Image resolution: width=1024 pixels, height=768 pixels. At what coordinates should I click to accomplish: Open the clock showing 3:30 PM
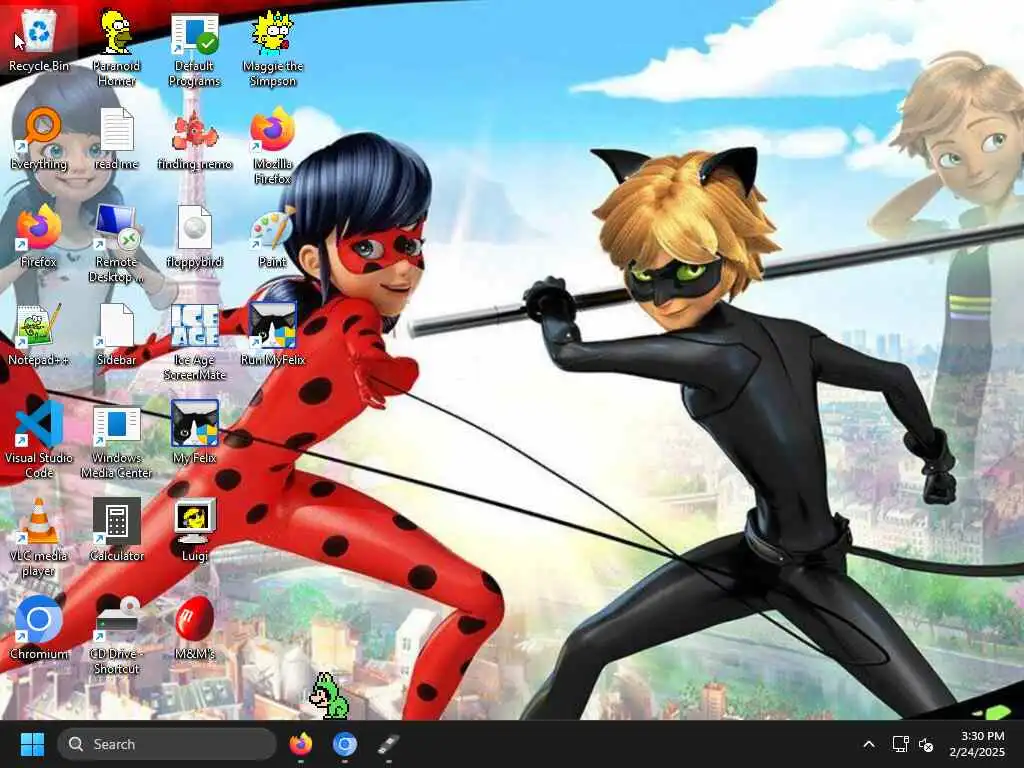coord(977,744)
